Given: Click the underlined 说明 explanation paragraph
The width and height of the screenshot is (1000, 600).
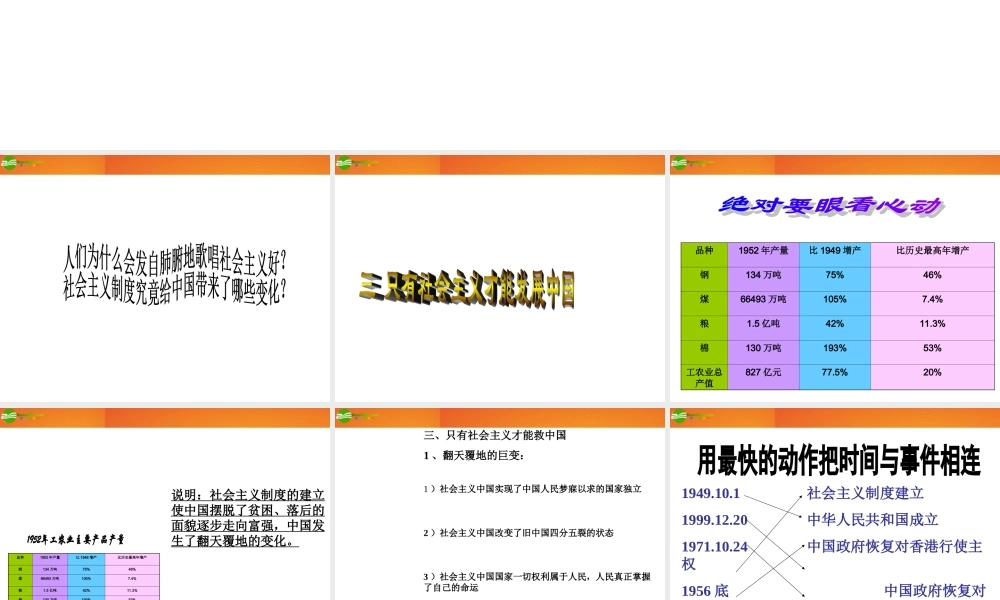Looking at the screenshot, I should point(248,518).
